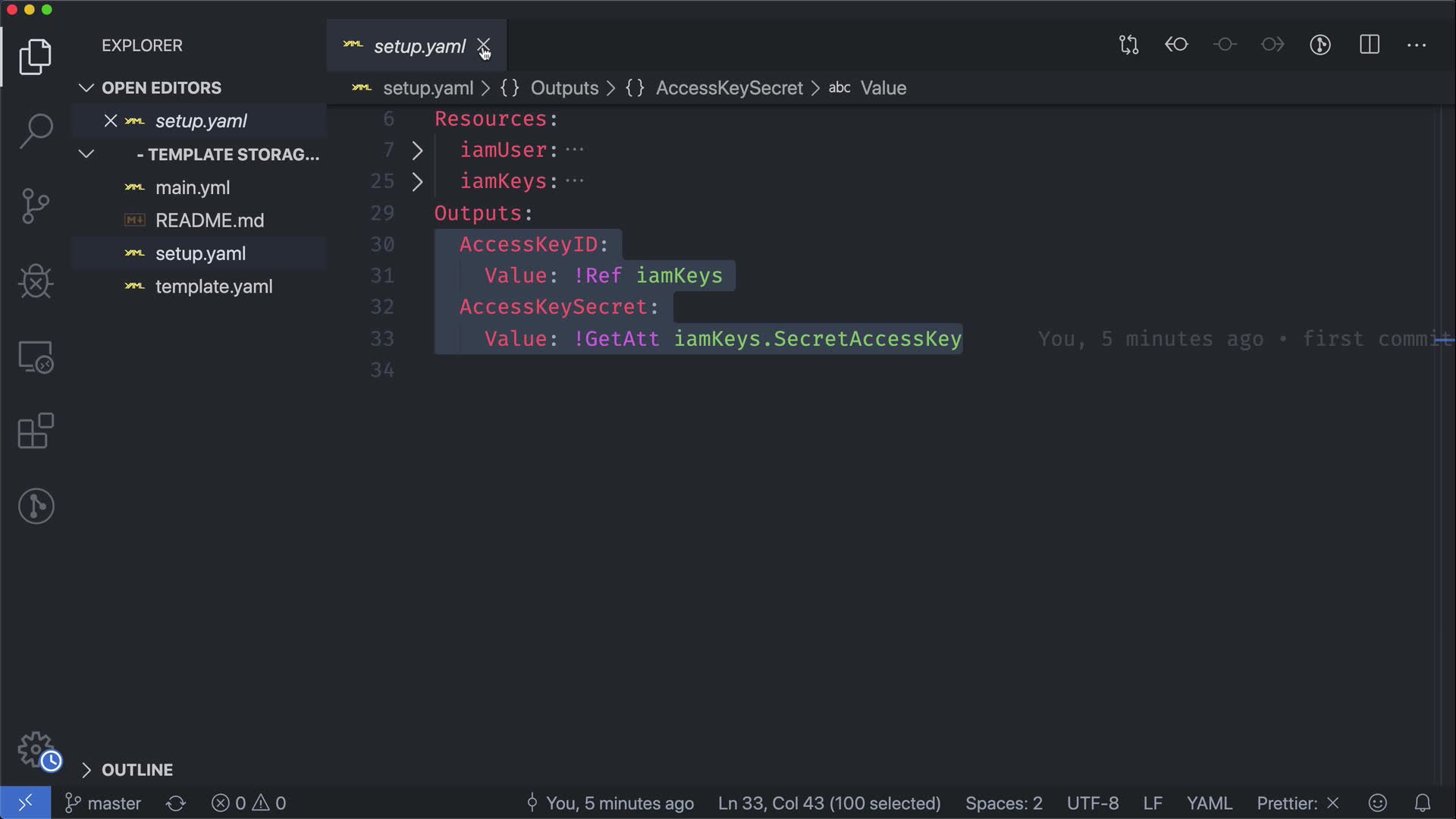This screenshot has height=819, width=1456.
Task: Collapse Open Editors section
Action: point(161,88)
